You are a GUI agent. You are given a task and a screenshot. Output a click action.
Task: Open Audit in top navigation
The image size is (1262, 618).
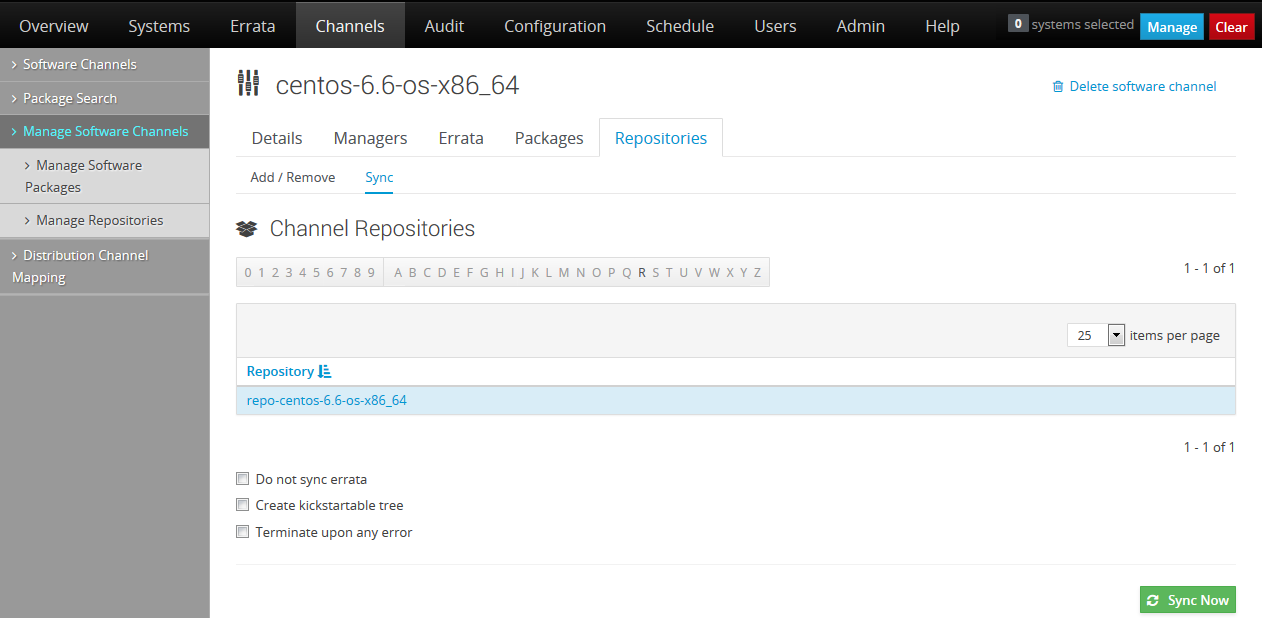coord(444,26)
